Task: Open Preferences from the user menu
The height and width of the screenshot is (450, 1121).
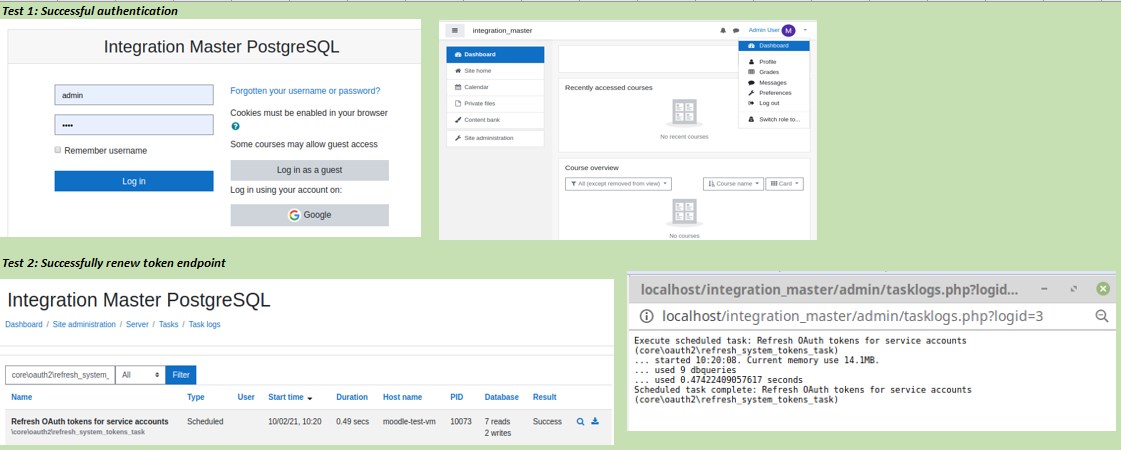Action: point(775,93)
